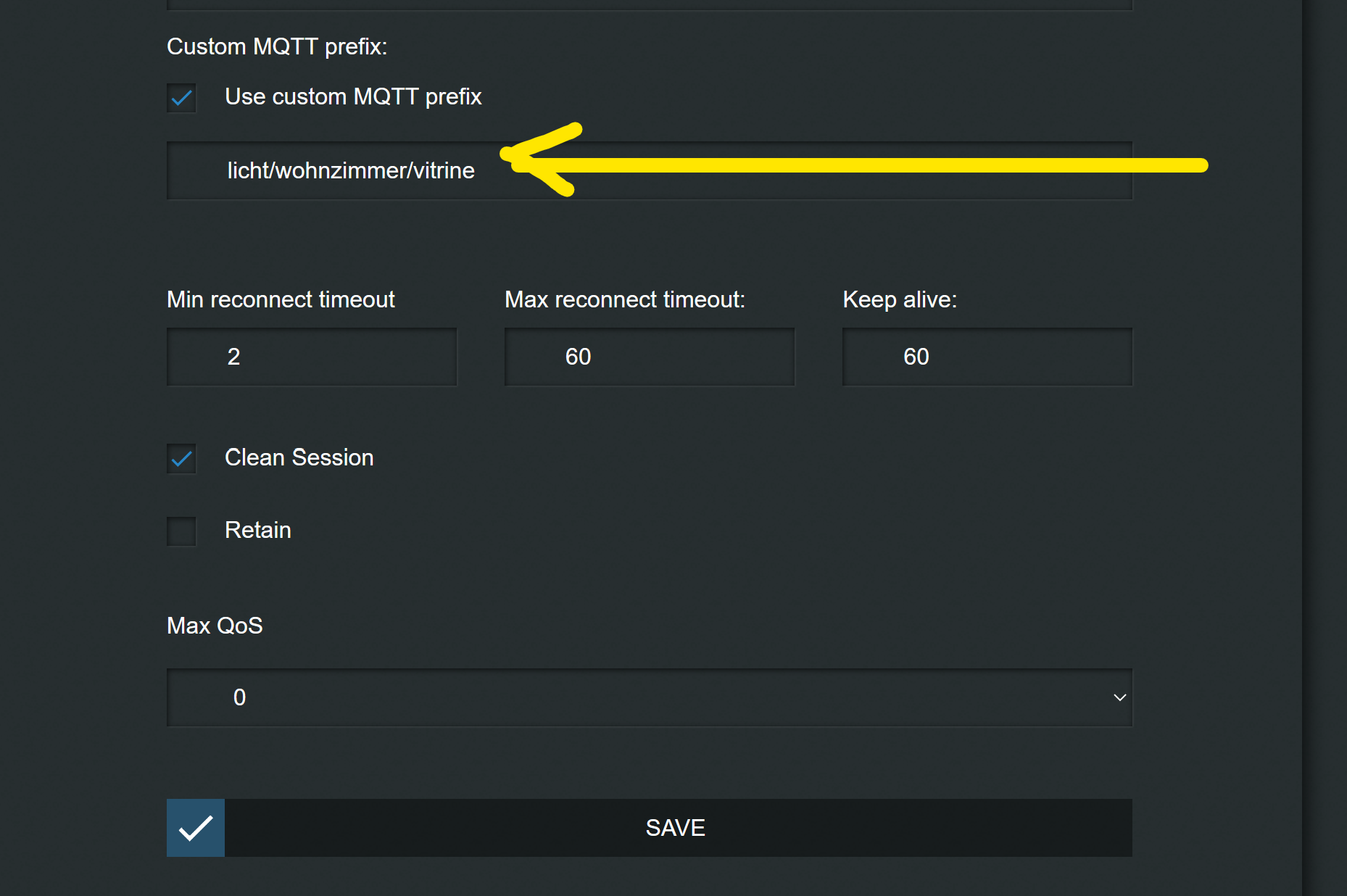1347x896 pixels.
Task: Click the 'Custom MQTT prefix:' heading
Action: tap(277, 46)
